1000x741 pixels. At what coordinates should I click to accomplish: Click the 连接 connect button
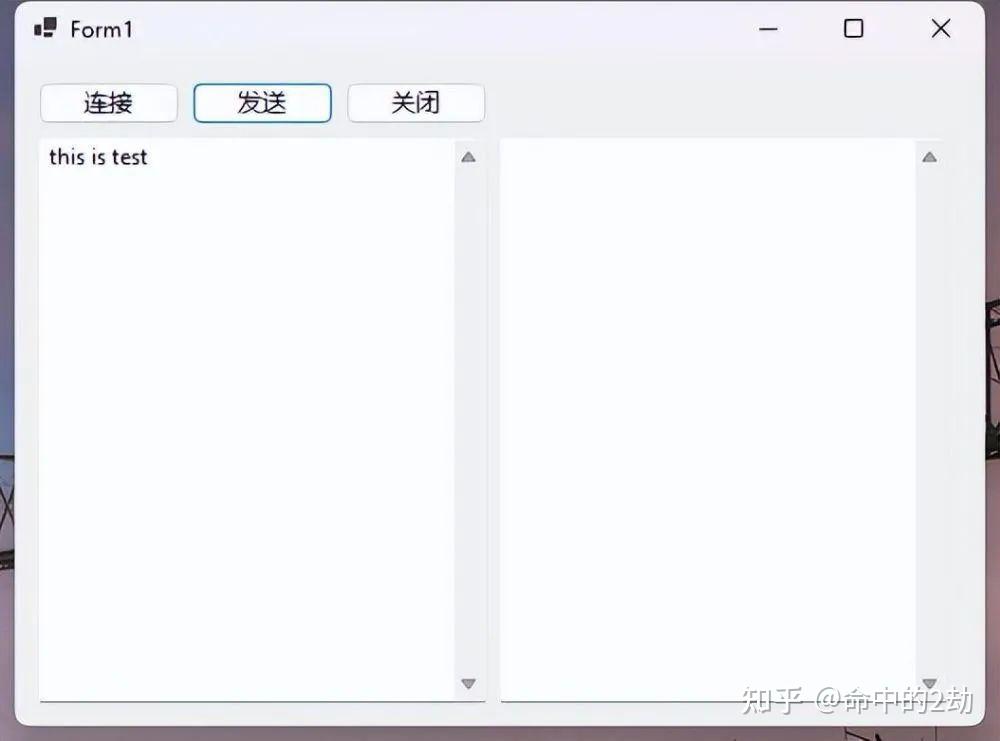[108, 103]
